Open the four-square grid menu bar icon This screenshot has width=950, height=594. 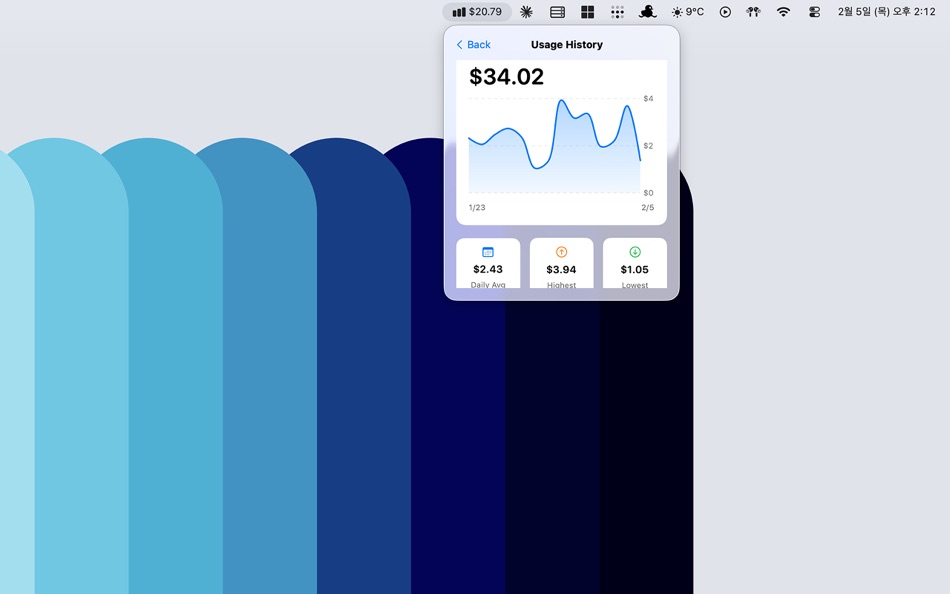click(x=587, y=12)
